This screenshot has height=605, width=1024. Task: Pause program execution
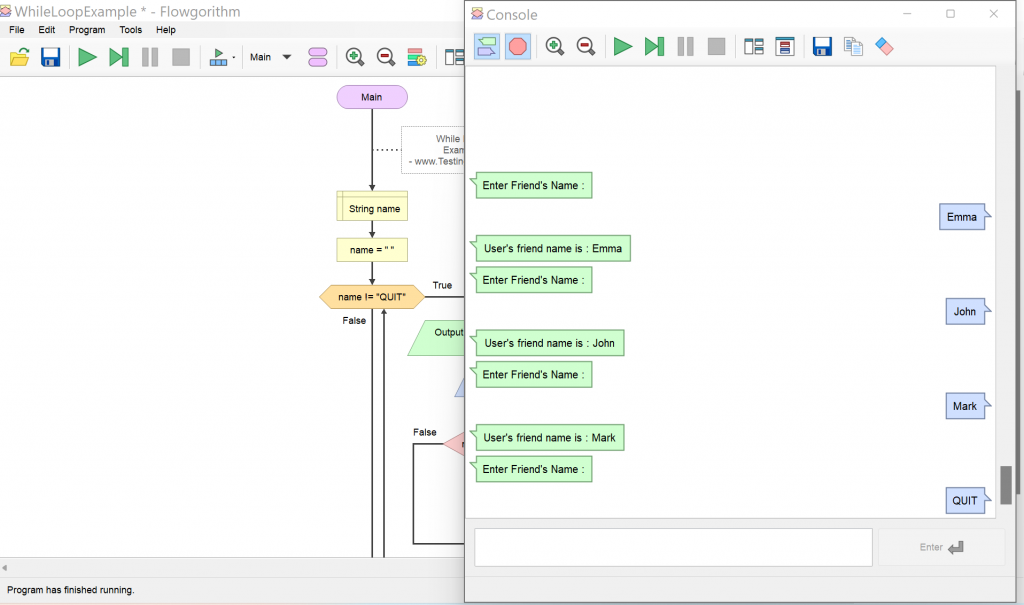(x=149, y=56)
